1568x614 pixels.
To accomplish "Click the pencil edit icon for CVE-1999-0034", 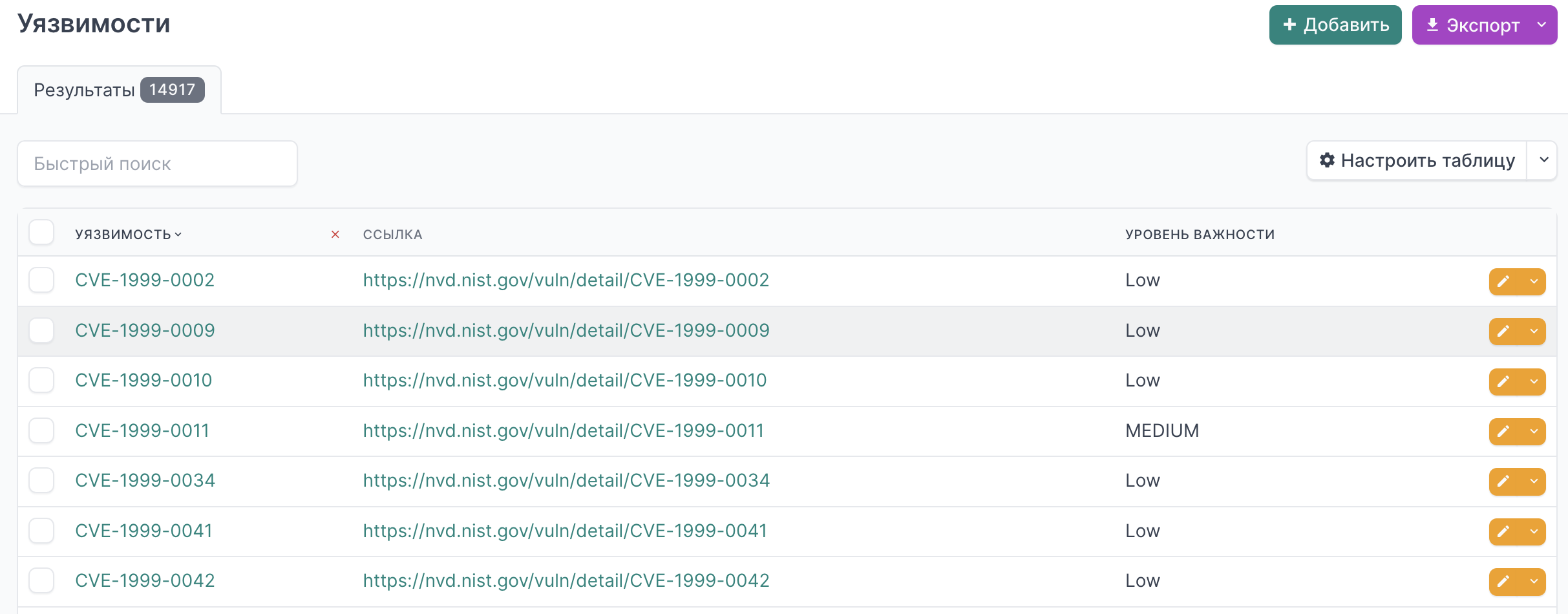I will coord(1504,481).
